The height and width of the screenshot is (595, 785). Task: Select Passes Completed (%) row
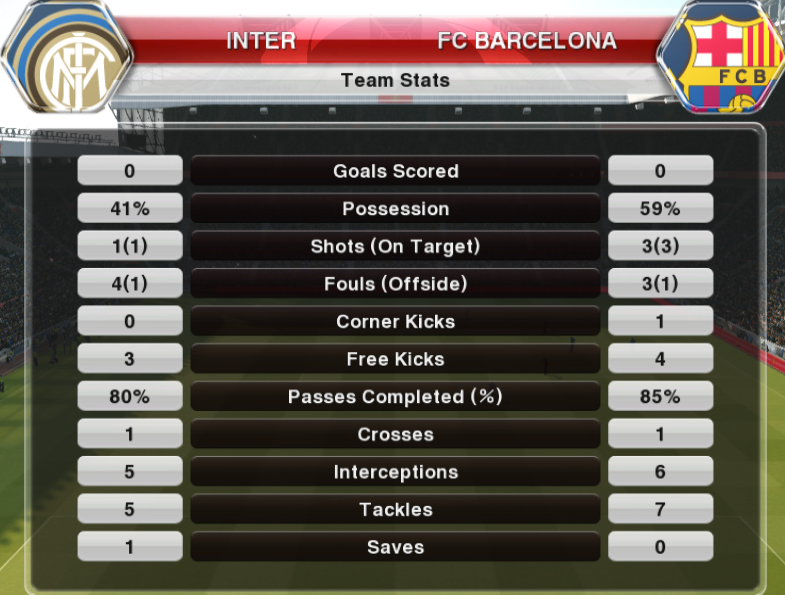coord(395,396)
